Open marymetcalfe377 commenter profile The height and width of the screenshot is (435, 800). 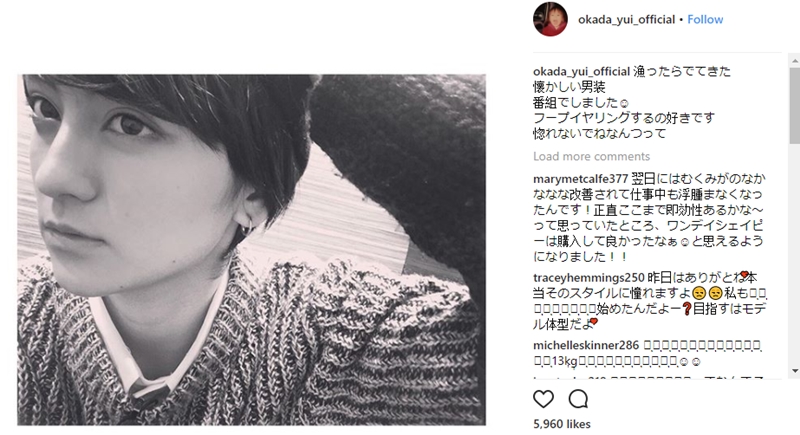pyautogui.click(x=580, y=179)
